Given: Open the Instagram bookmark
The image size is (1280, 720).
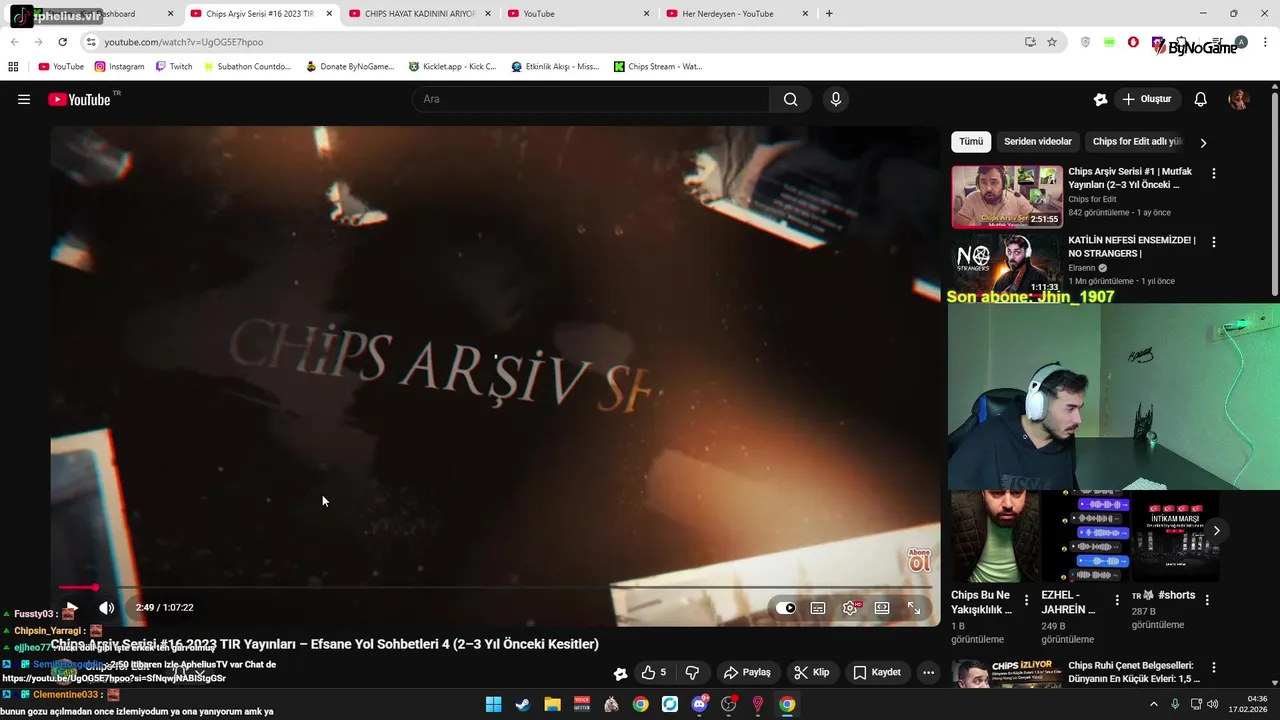Looking at the screenshot, I should (119, 67).
